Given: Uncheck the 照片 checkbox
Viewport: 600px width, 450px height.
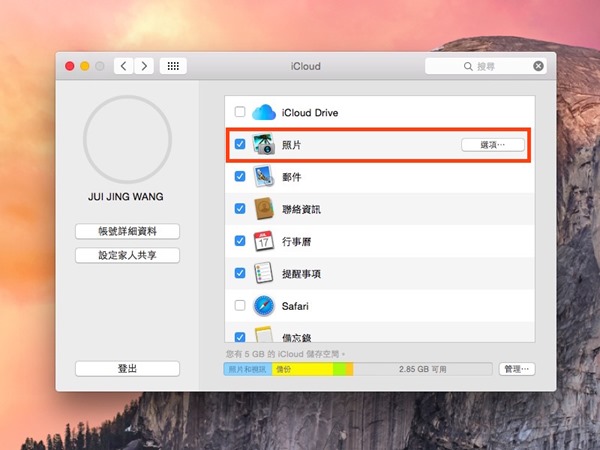Looking at the screenshot, I should click(240, 144).
